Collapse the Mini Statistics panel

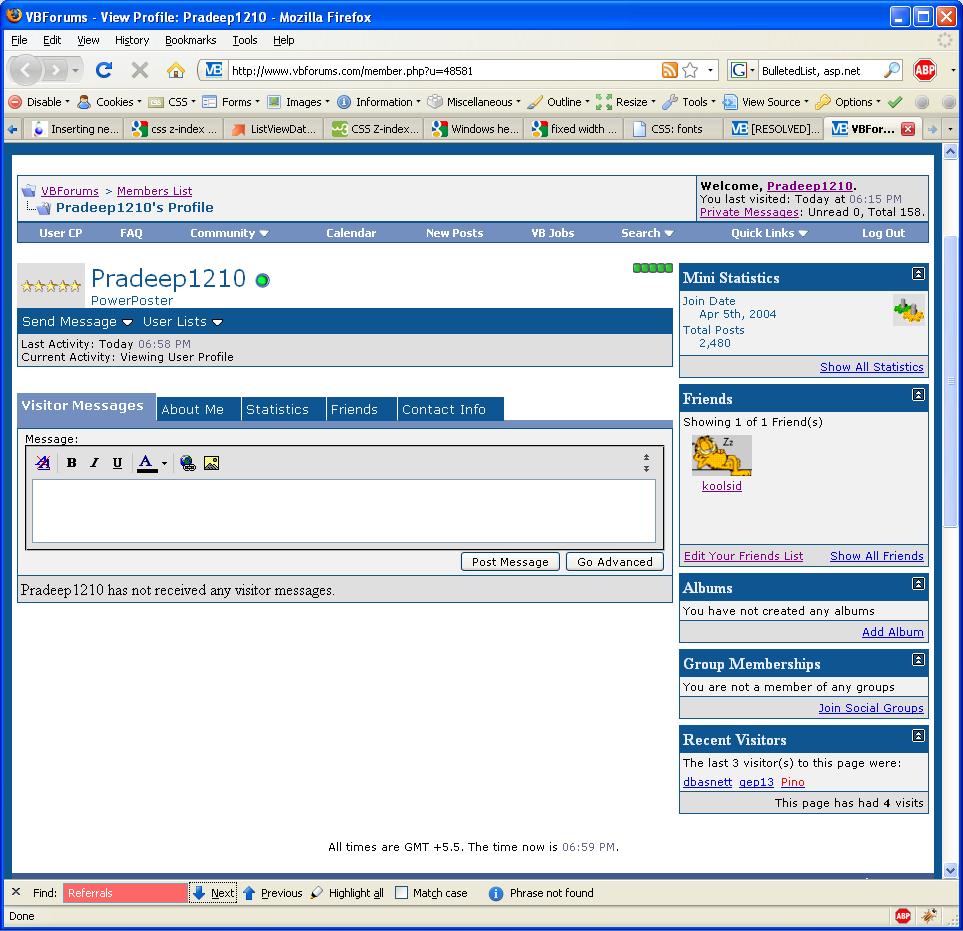click(918, 274)
